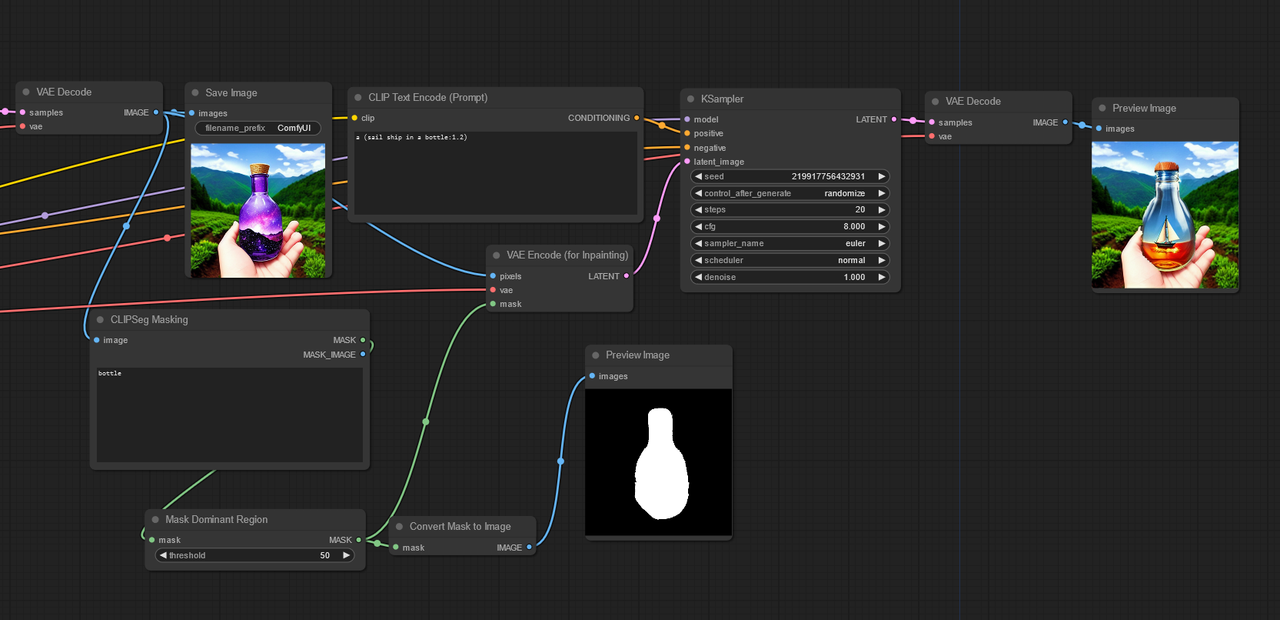This screenshot has height=620, width=1280.
Task: Select the white bottle mask preview image
Action: click(x=658, y=462)
